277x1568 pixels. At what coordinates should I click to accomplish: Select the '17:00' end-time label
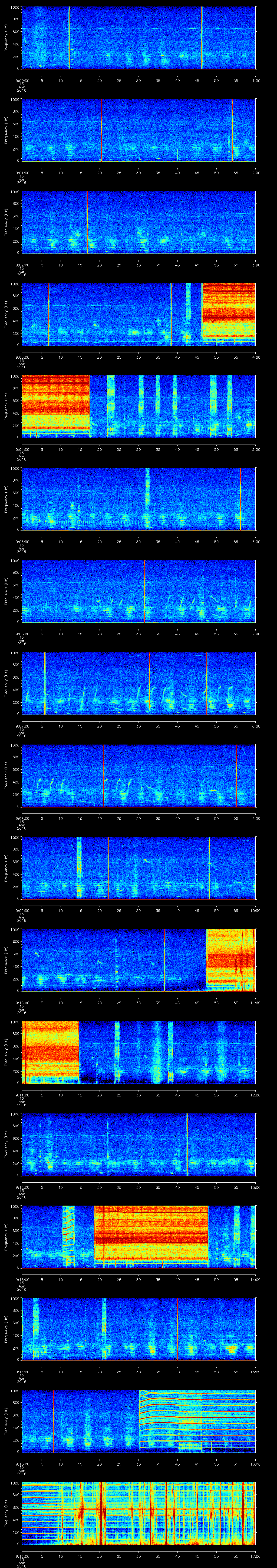[256, 1557]
